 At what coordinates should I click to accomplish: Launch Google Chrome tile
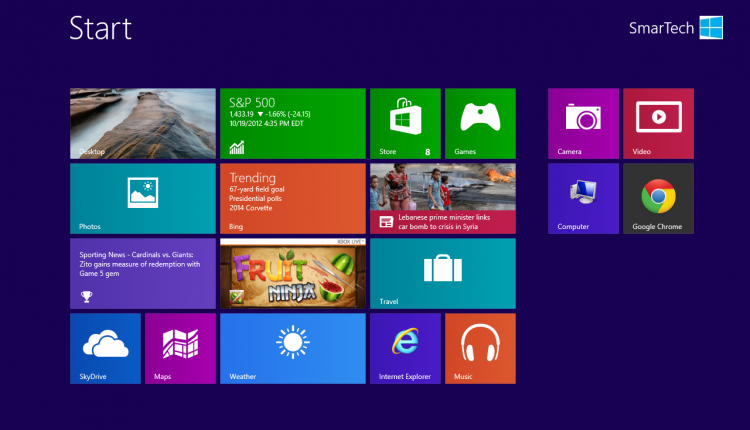(658, 198)
